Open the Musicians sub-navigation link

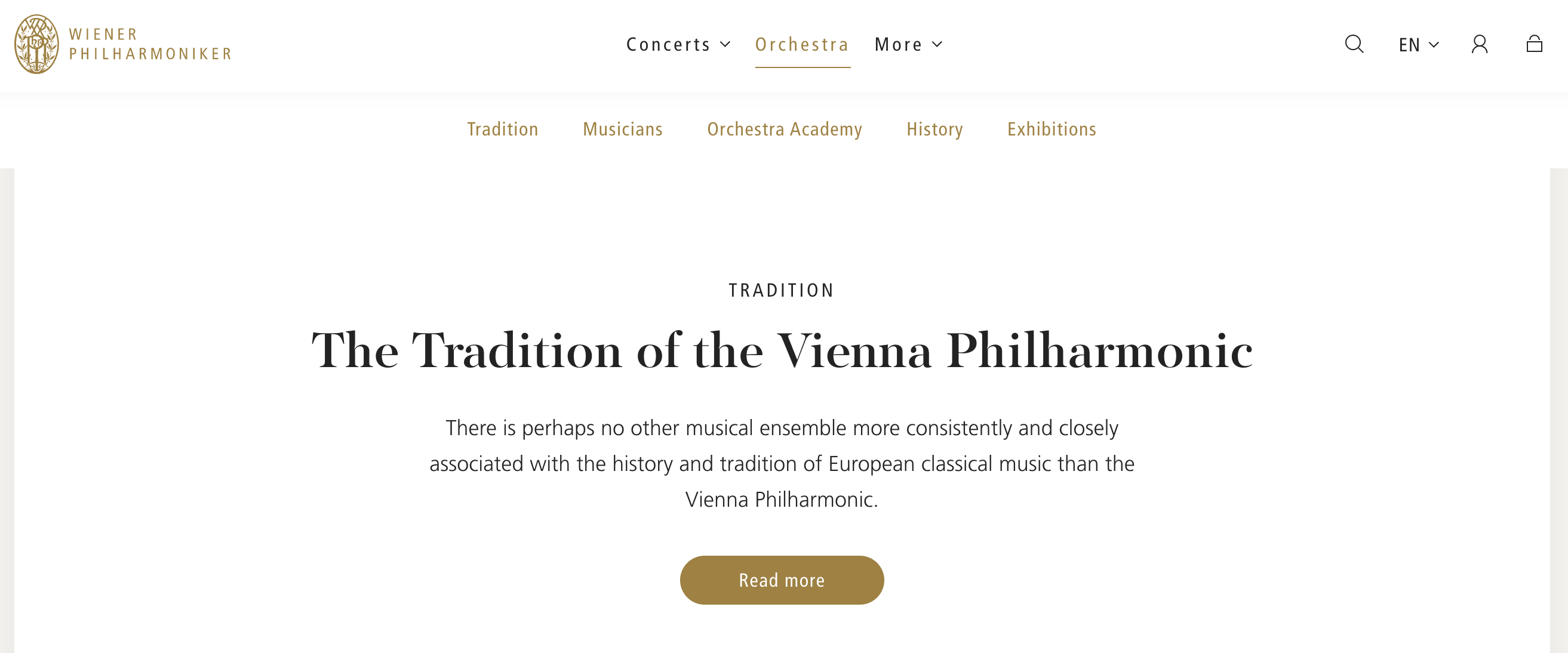[x=622, y=129]
